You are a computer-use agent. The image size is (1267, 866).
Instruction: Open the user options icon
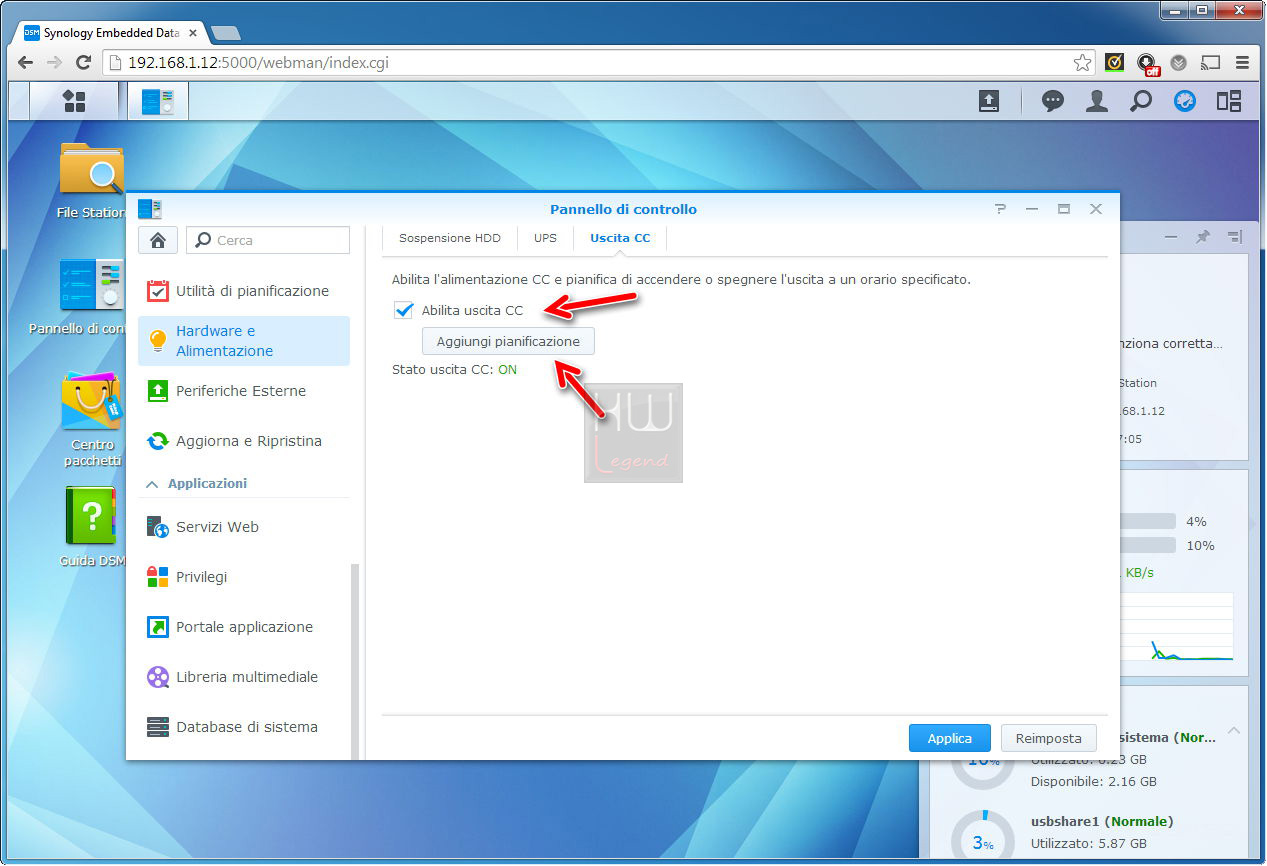point(1097,101)
